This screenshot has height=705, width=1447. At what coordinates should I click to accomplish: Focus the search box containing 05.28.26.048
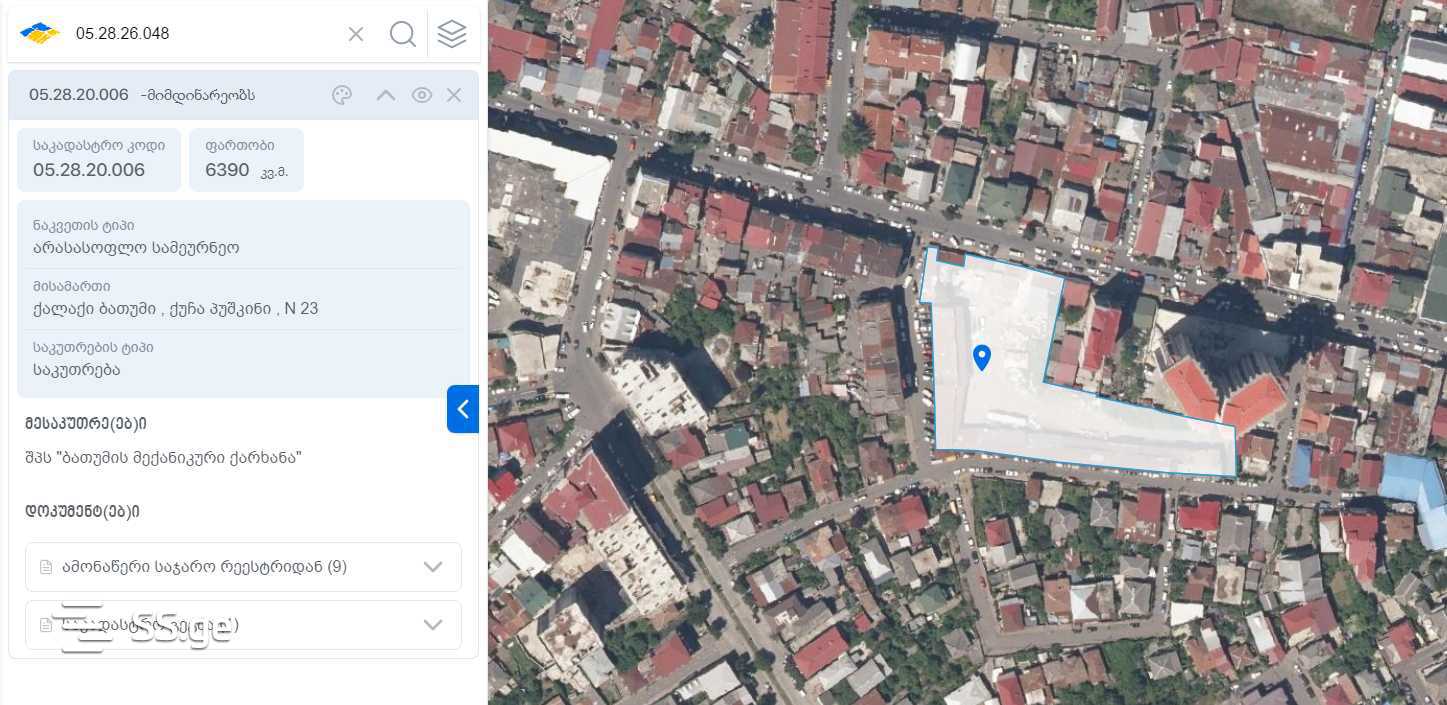[200, 34]
